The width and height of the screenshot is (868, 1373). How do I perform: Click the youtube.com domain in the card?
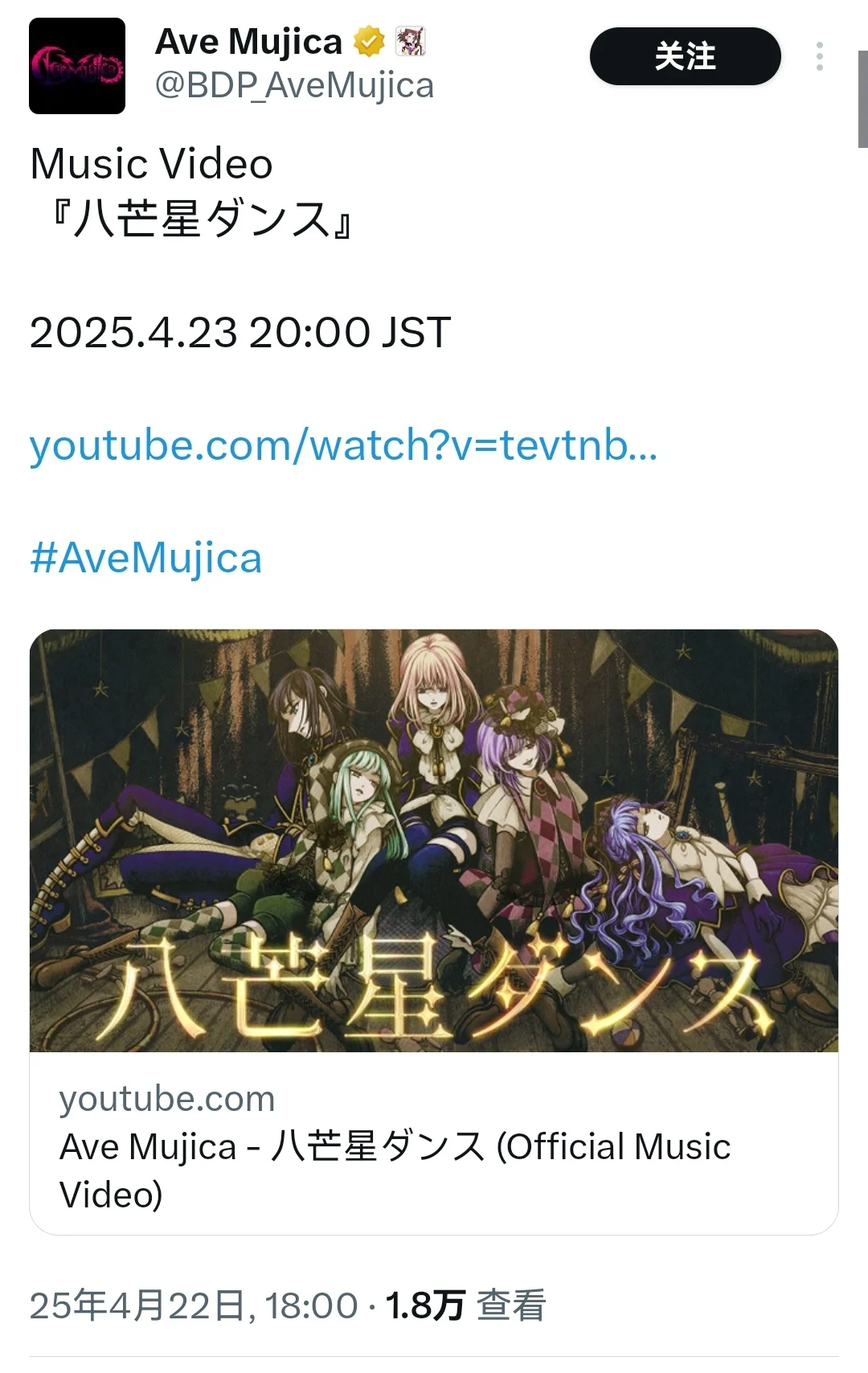167,1098
